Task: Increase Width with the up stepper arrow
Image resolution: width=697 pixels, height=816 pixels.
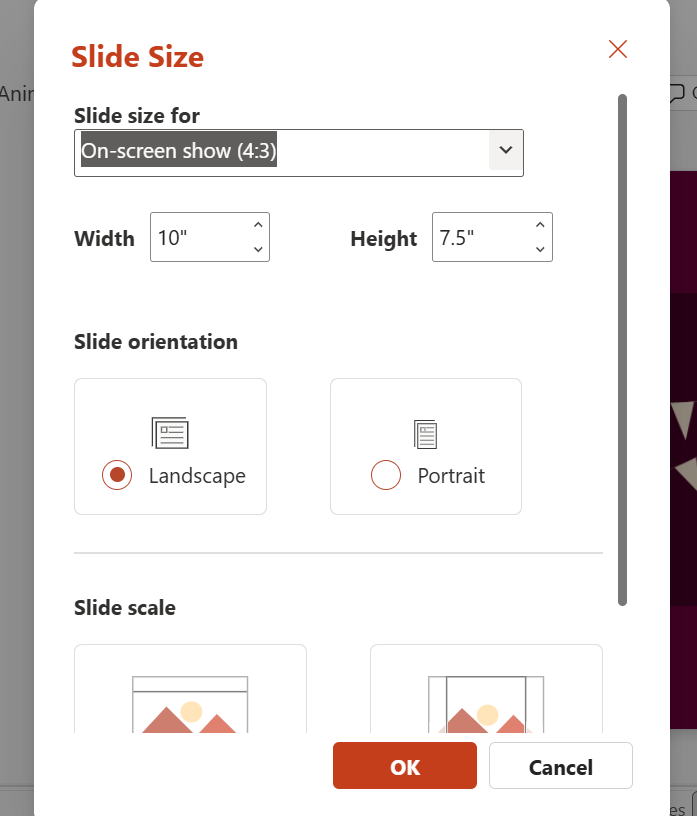Action: point(258,225)
